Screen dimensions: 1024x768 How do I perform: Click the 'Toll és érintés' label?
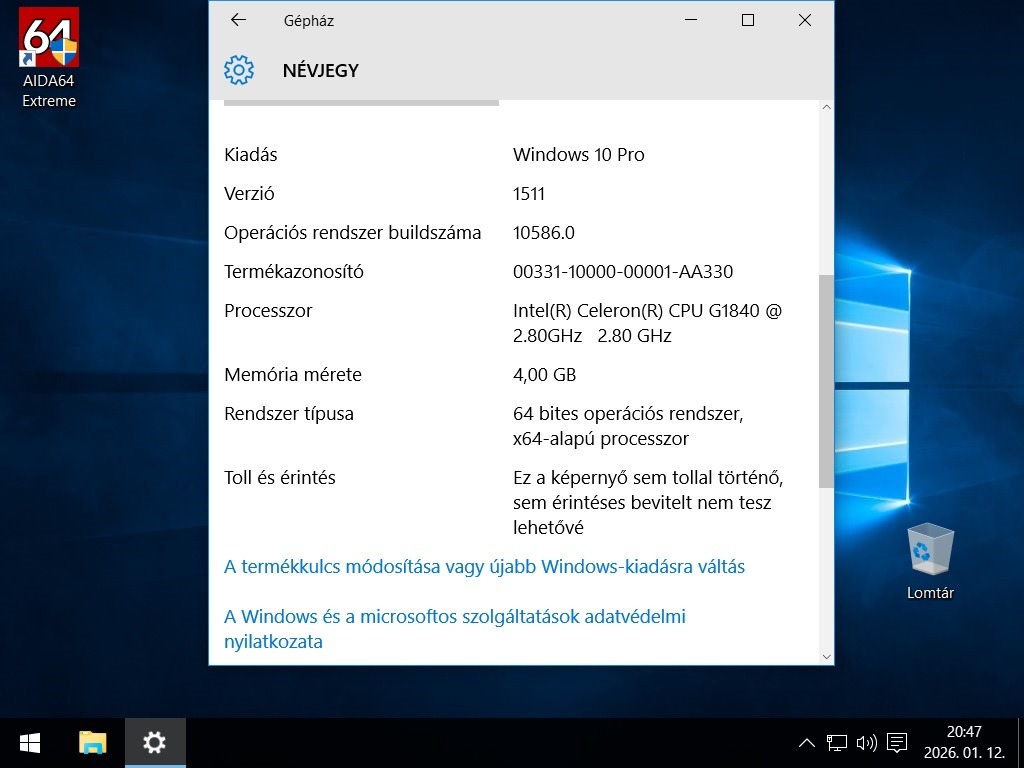(280, 478)
